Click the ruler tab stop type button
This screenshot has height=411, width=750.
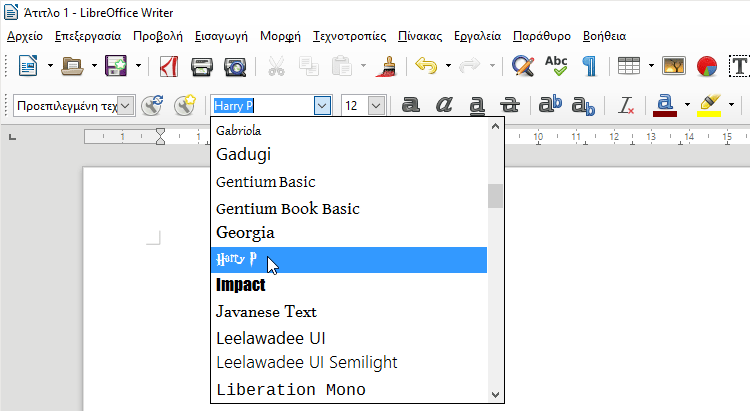tap(12, 138)
